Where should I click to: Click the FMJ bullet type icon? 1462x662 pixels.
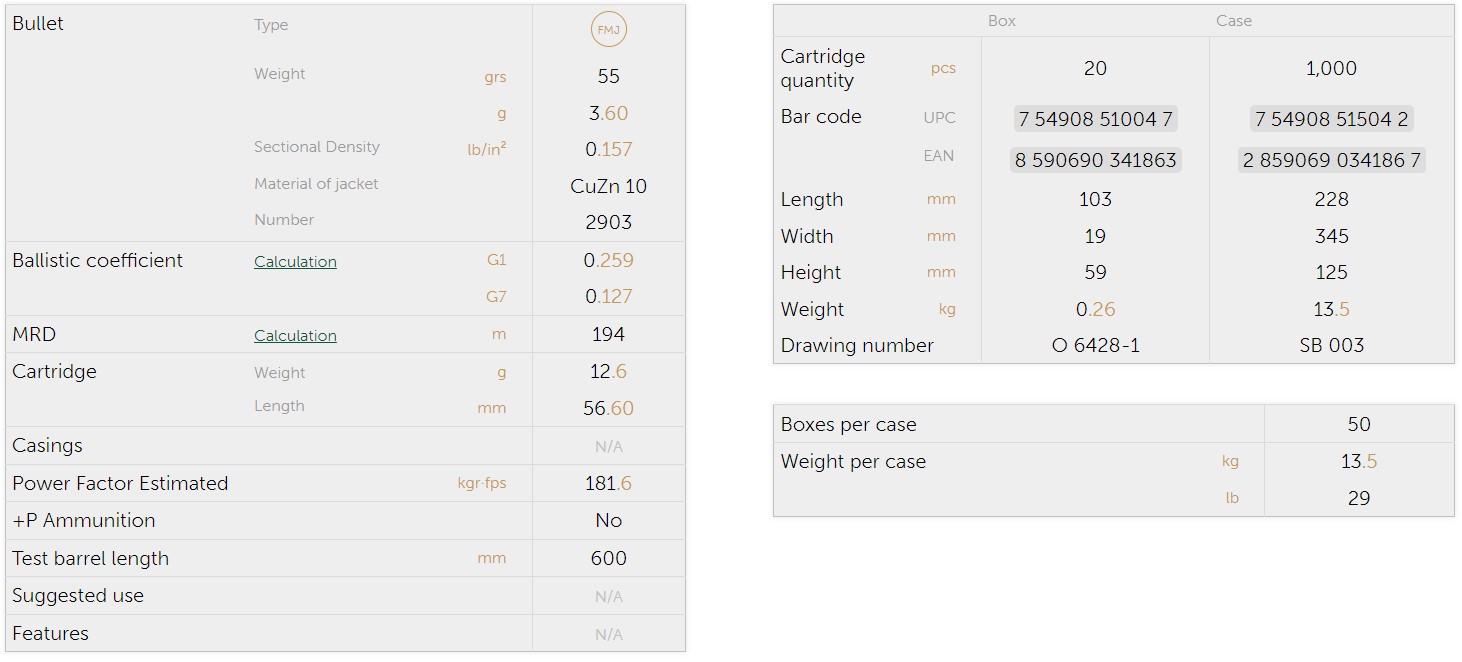608,30
